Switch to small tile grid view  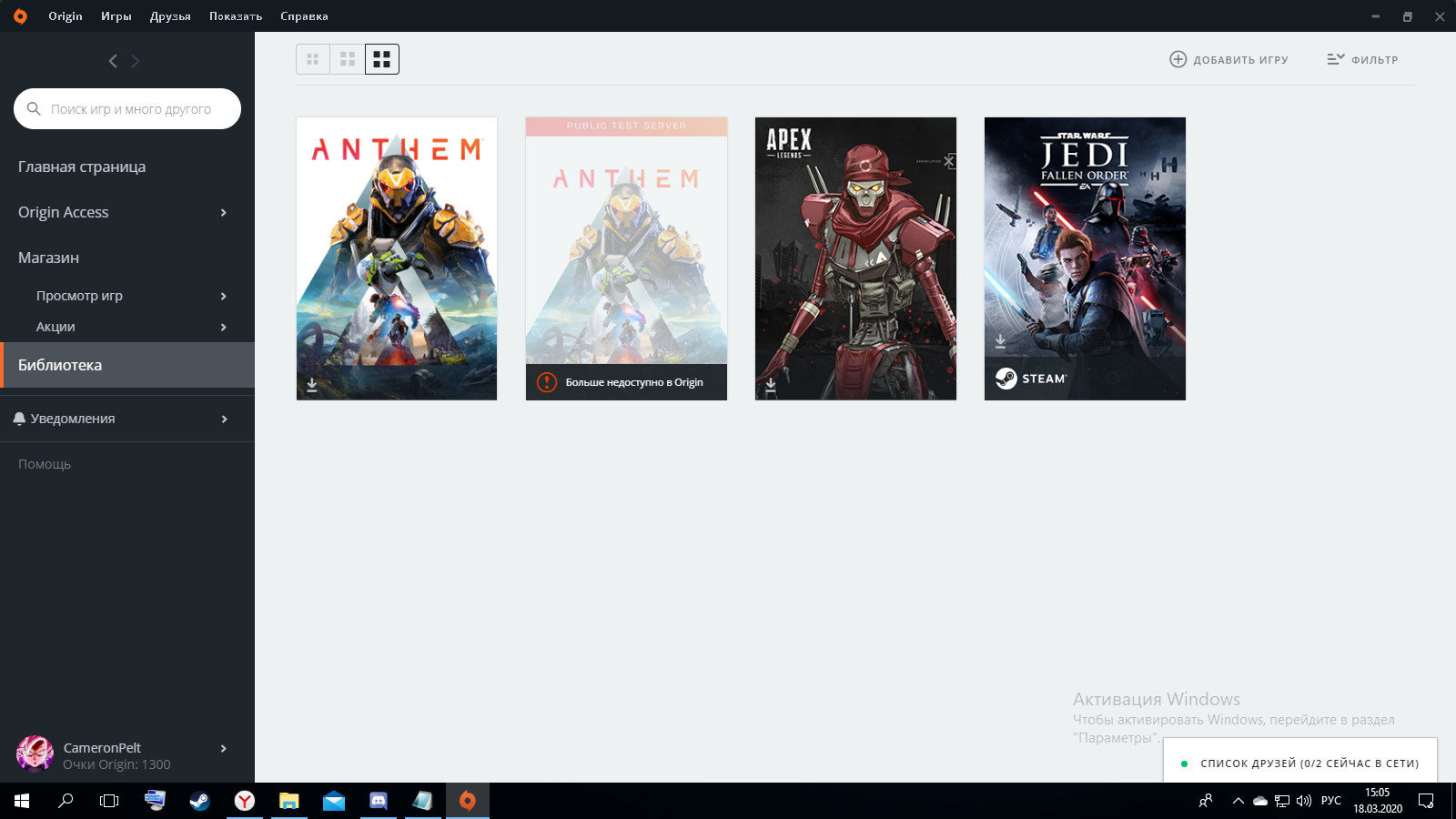pos(312,59)
